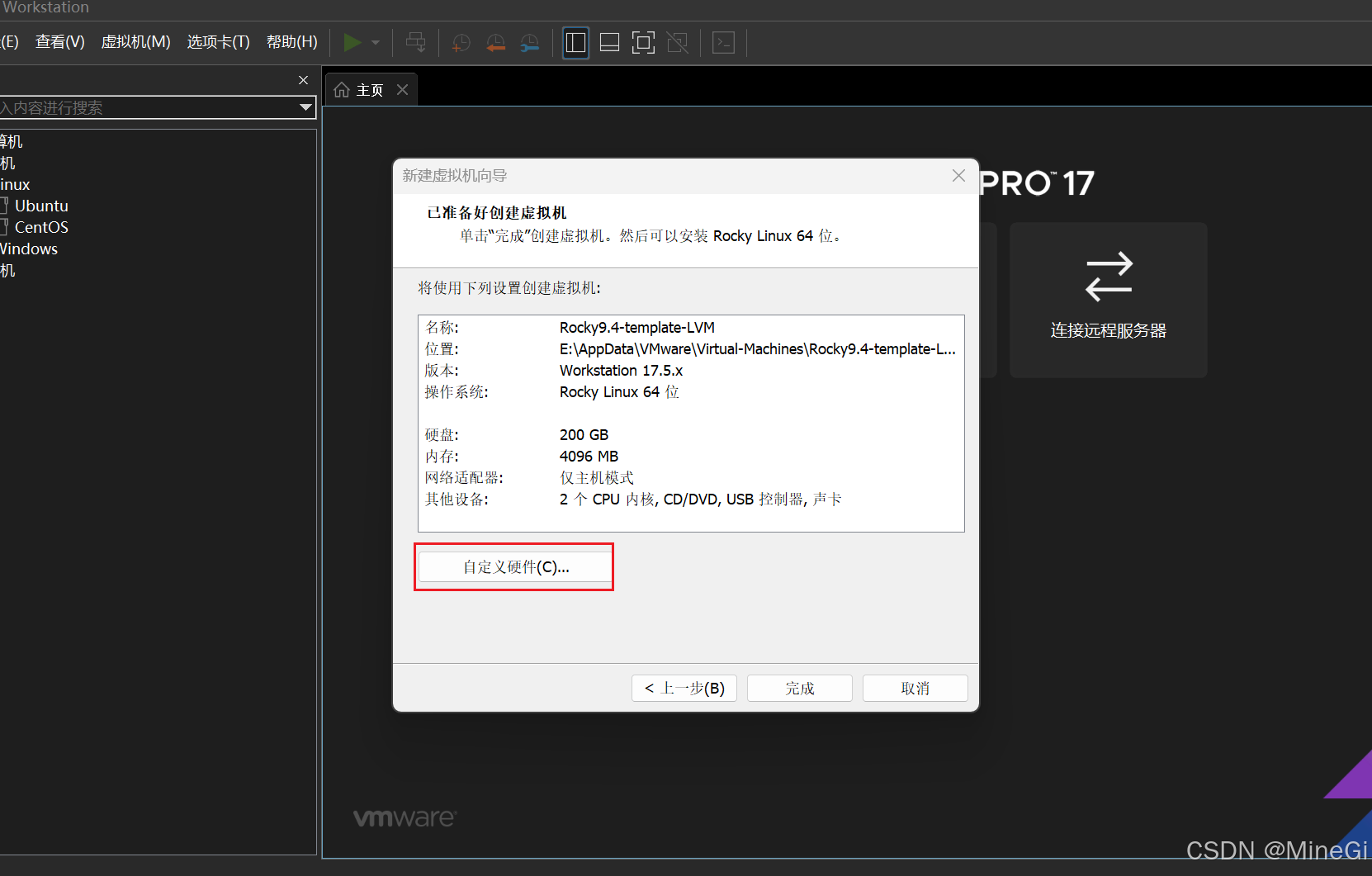Click the 4096 MB memory value
The height and width of the screenshot is (876, 1372).
589,457
